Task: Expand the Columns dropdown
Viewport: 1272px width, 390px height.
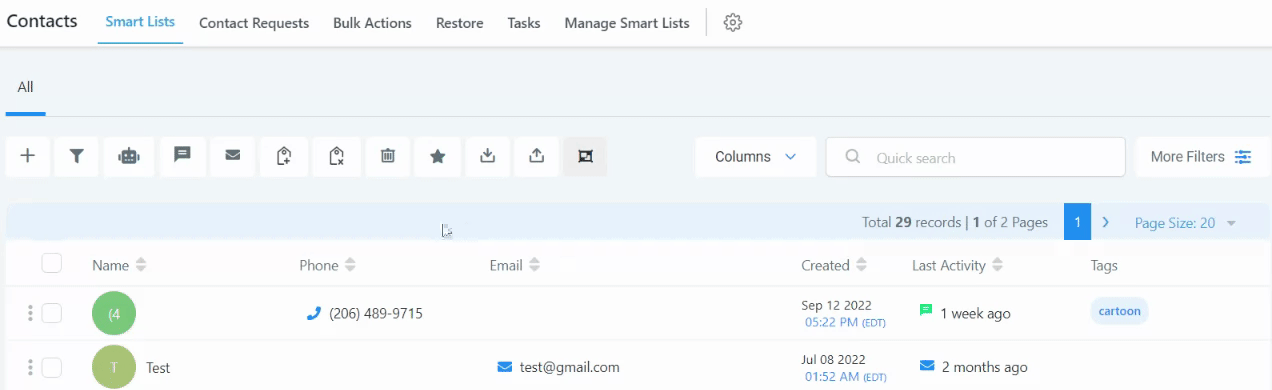Action: (x=756, y=157)
